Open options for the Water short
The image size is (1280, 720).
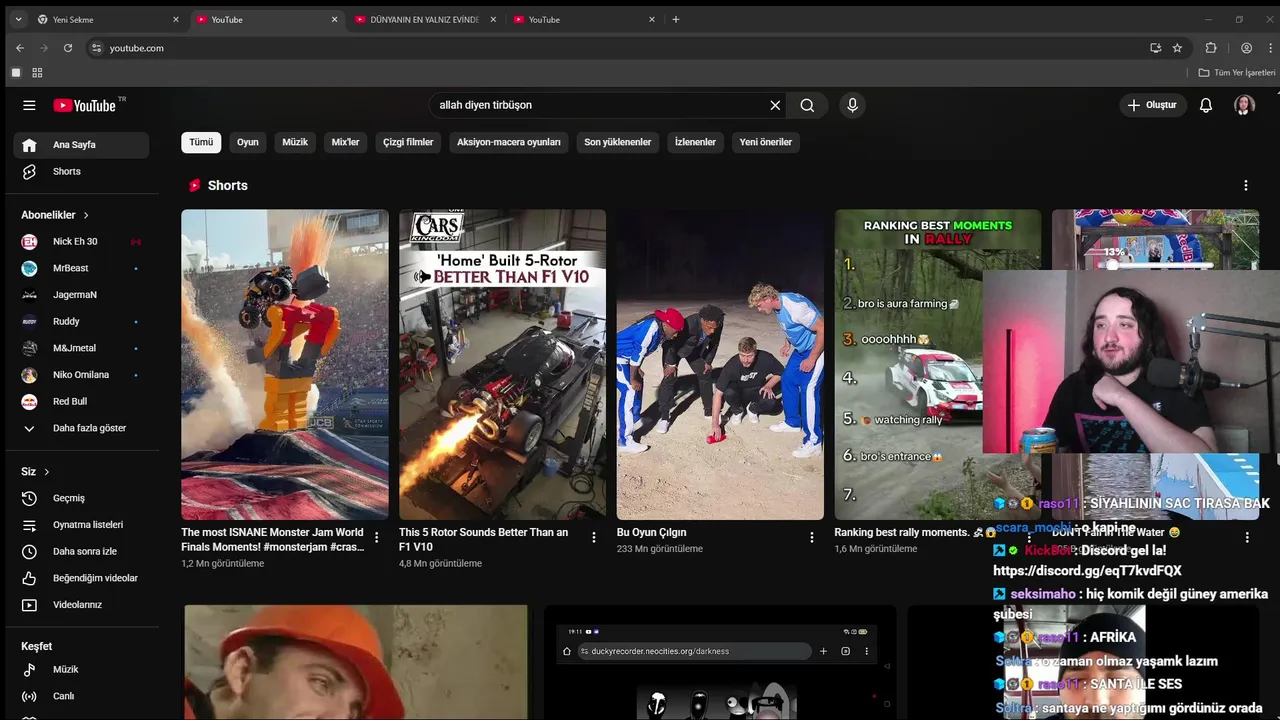click(1247, 538)
